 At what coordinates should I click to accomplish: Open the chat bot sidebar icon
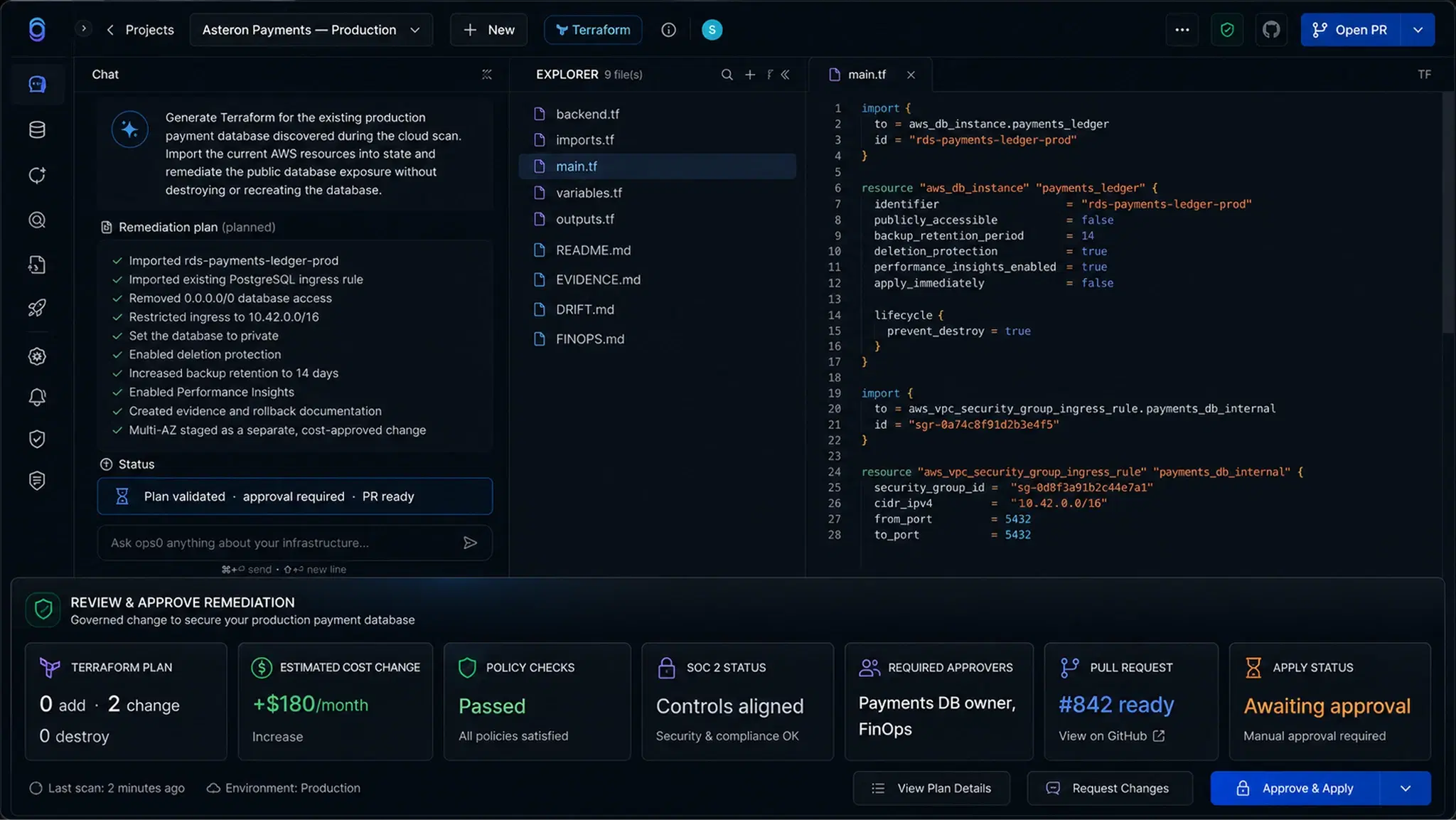37,84
